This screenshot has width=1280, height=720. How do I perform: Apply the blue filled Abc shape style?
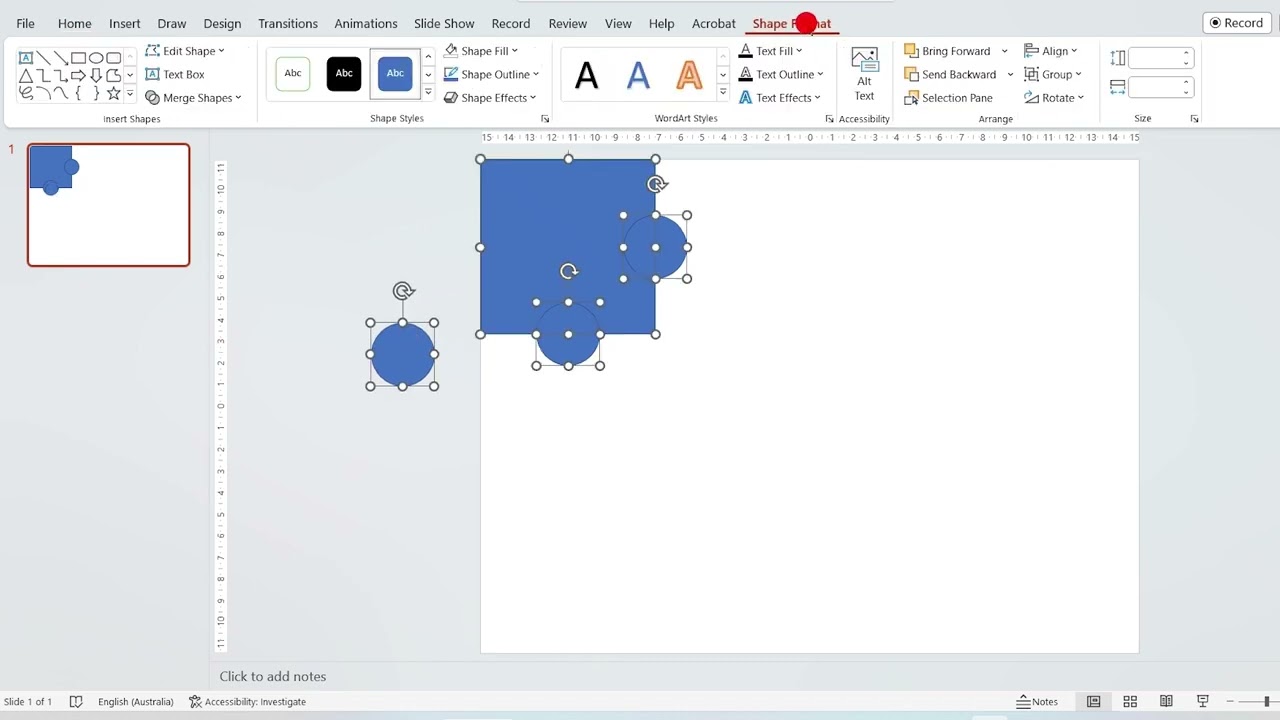click(395, 73)
